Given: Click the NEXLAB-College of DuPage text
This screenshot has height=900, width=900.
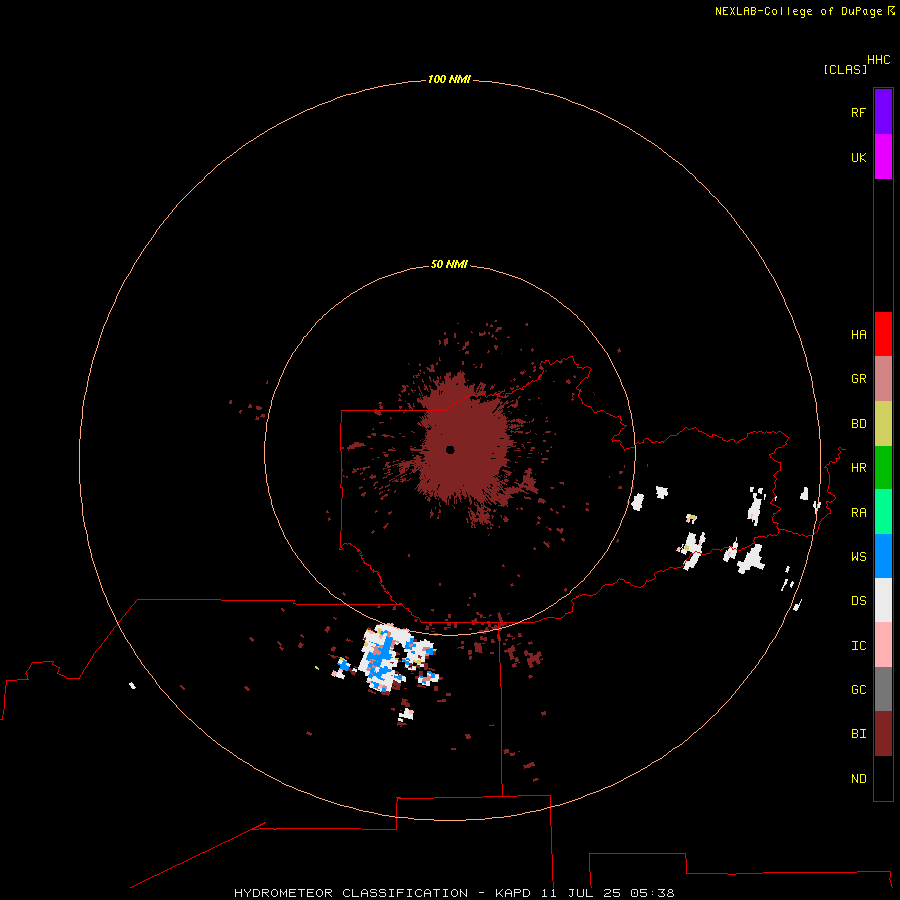Looking at the screenshot, I should [x=798, y=11].
